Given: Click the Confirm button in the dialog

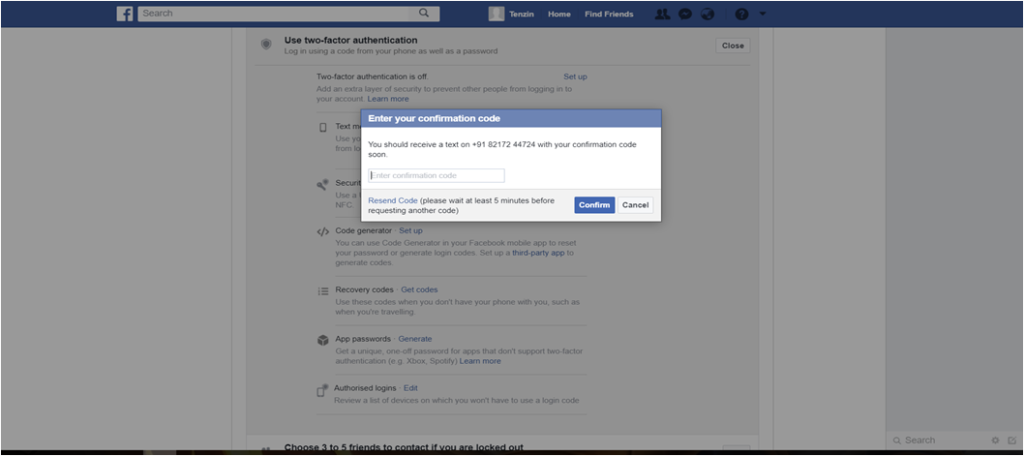Looking at the screenshot, I should (594, 205).
